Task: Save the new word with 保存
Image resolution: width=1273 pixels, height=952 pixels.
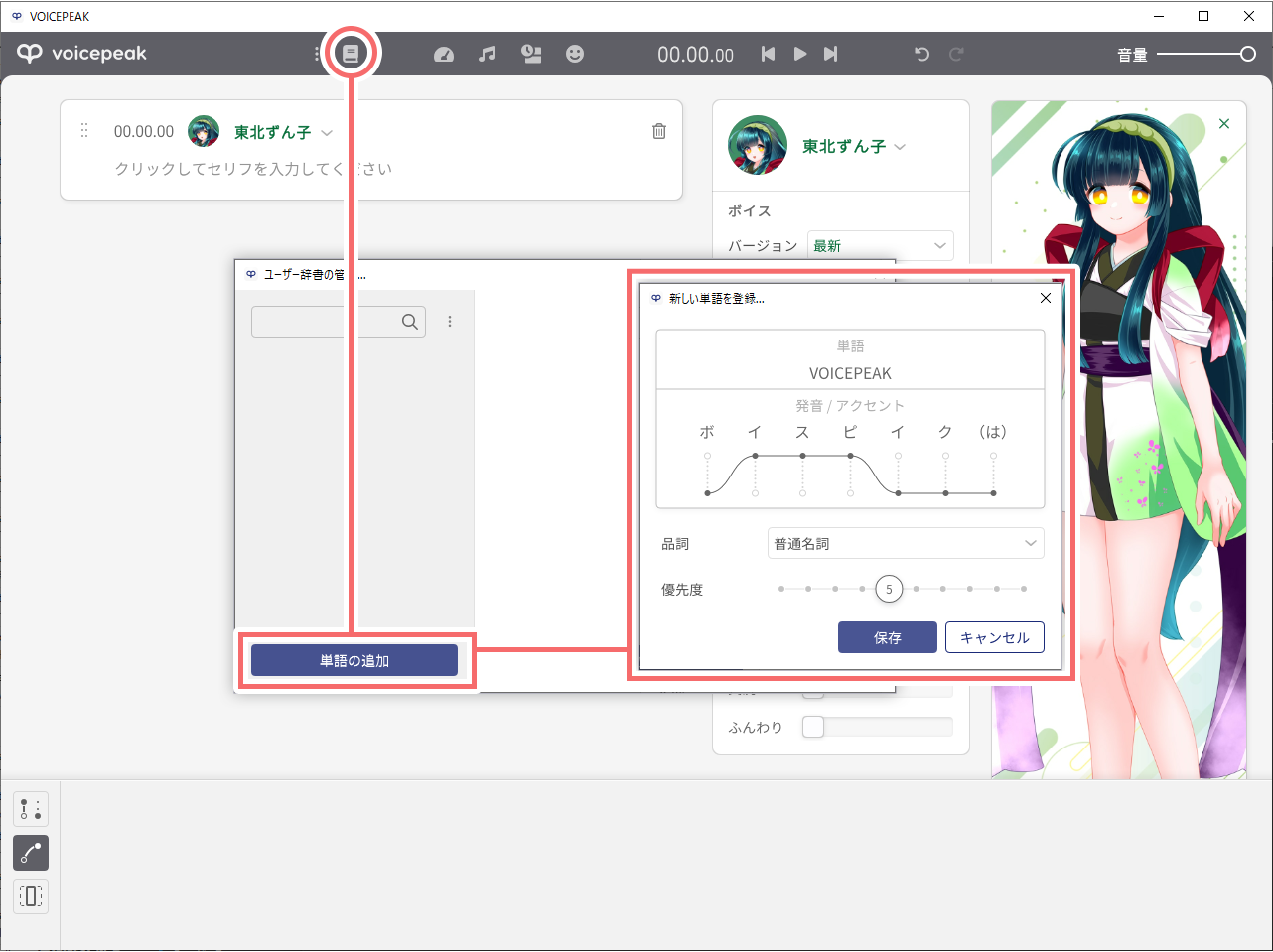Action: point(888,637)
